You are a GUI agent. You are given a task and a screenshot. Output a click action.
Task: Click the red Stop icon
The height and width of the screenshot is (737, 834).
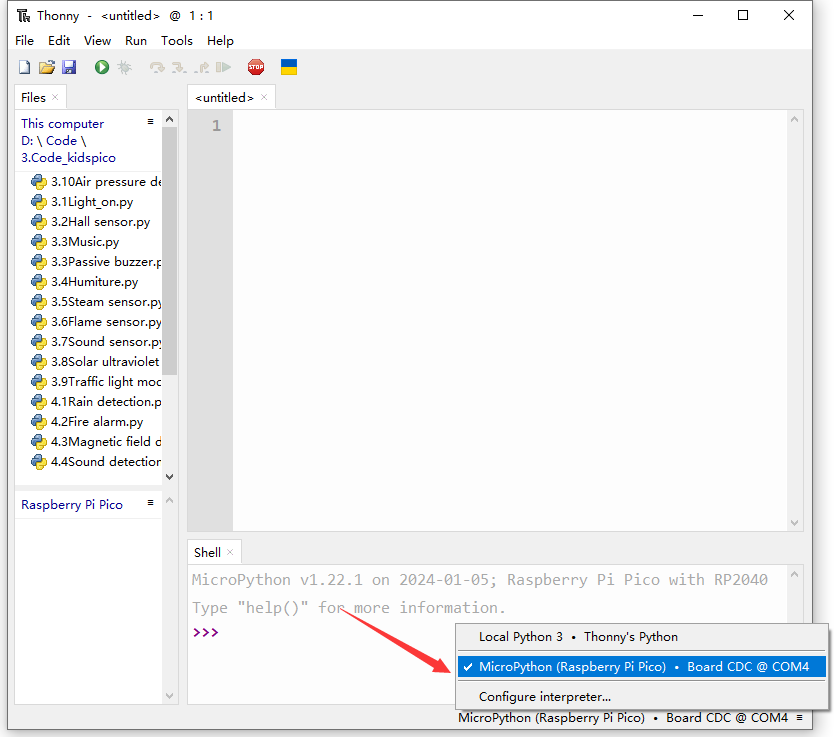(256, 67)
